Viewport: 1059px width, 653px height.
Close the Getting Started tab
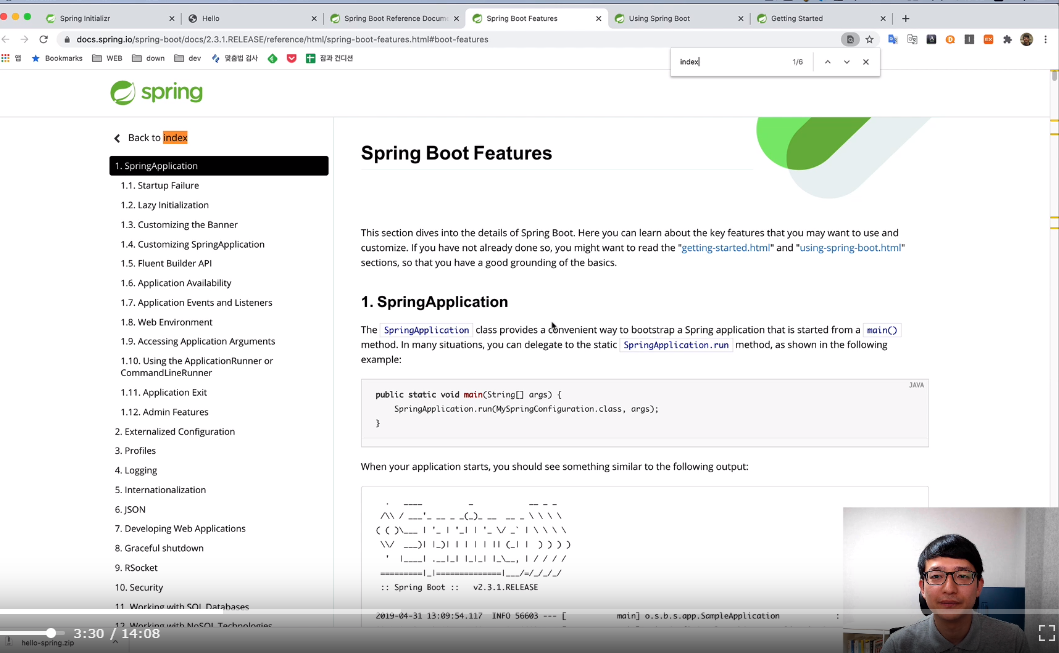tap(883, 19)
